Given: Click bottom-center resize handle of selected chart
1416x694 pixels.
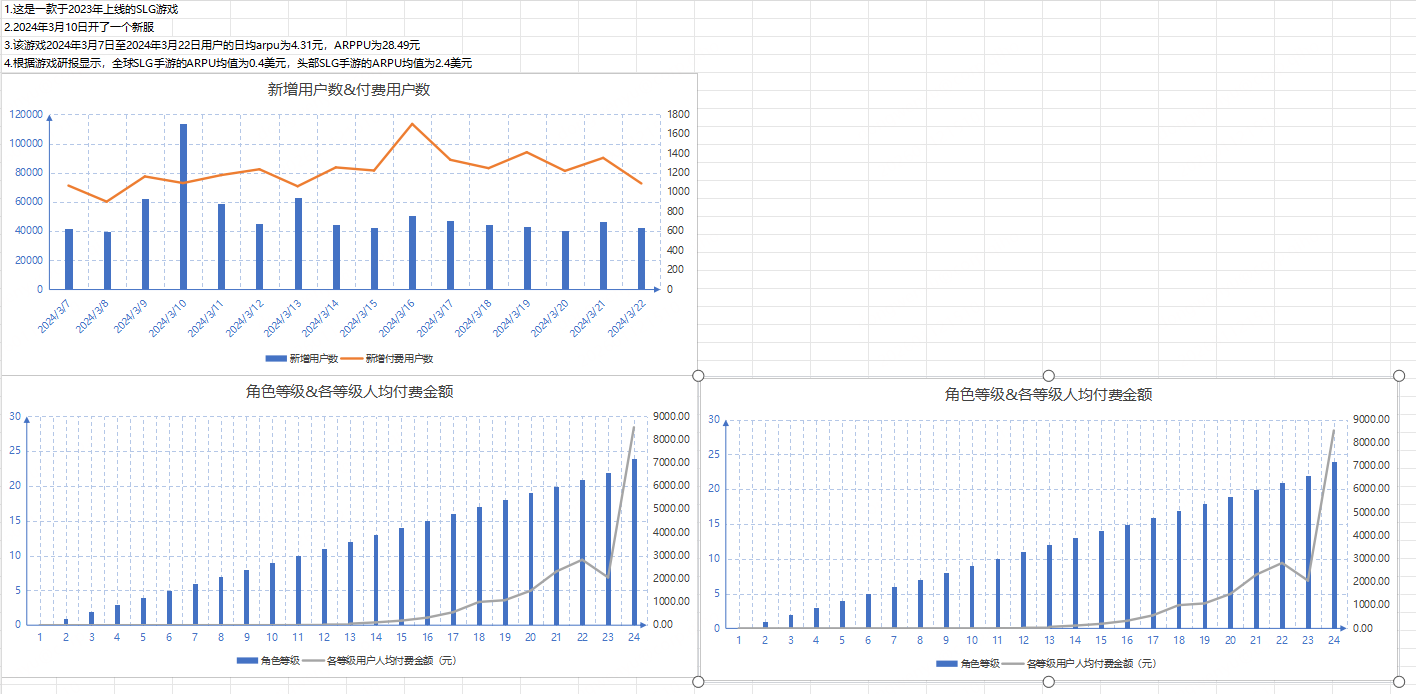Looking at the screenshot, I should (1048, 682).
